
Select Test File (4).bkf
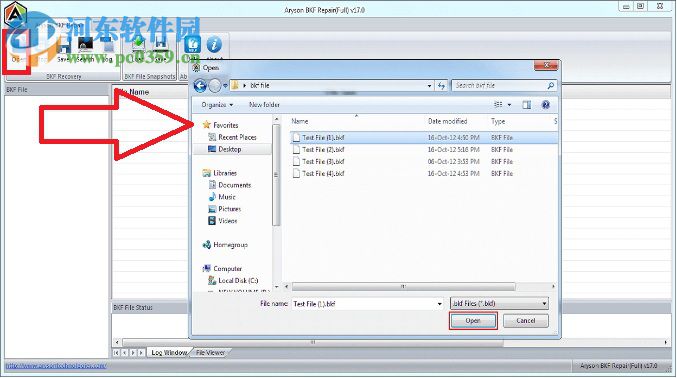(x=323, y=174)
